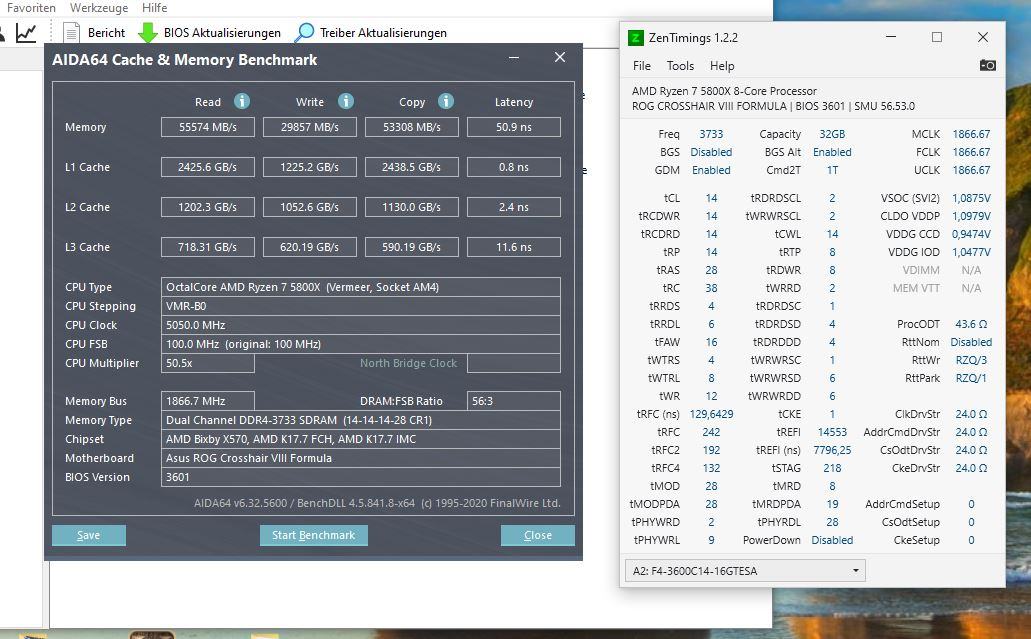Click the CPU Type field value
The image size is (1031, 639).
click(360, 287)
